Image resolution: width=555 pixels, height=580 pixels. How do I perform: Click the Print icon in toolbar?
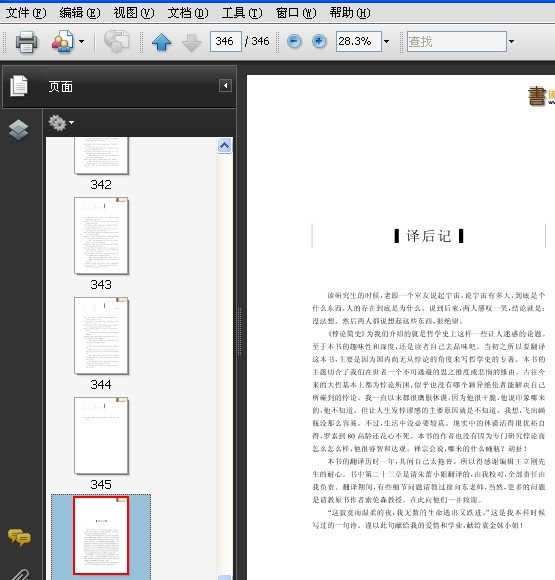26,41
